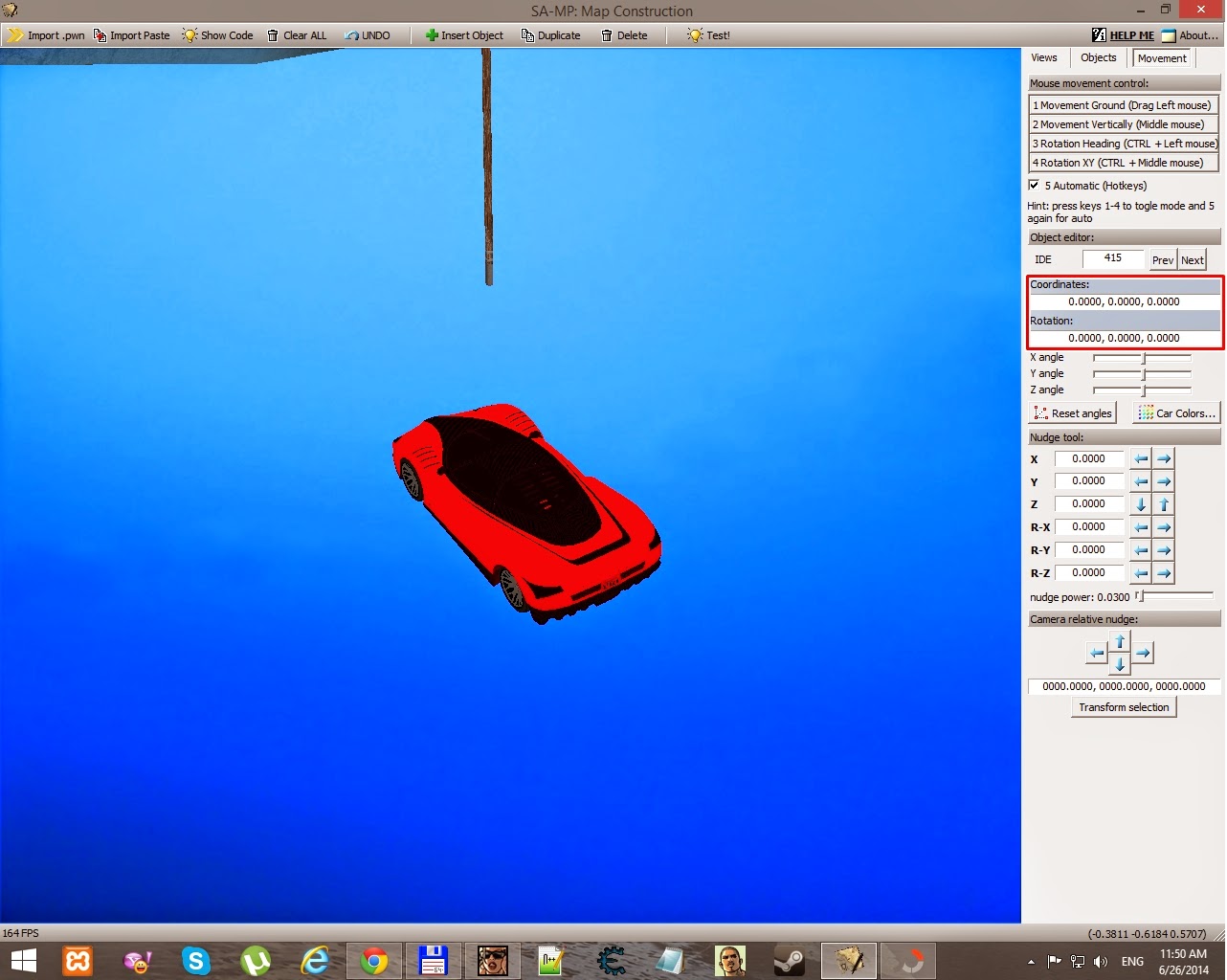1227x980 pixels.
Task: Select 3 Rotation Heading mode
Action: (1123, 144)
